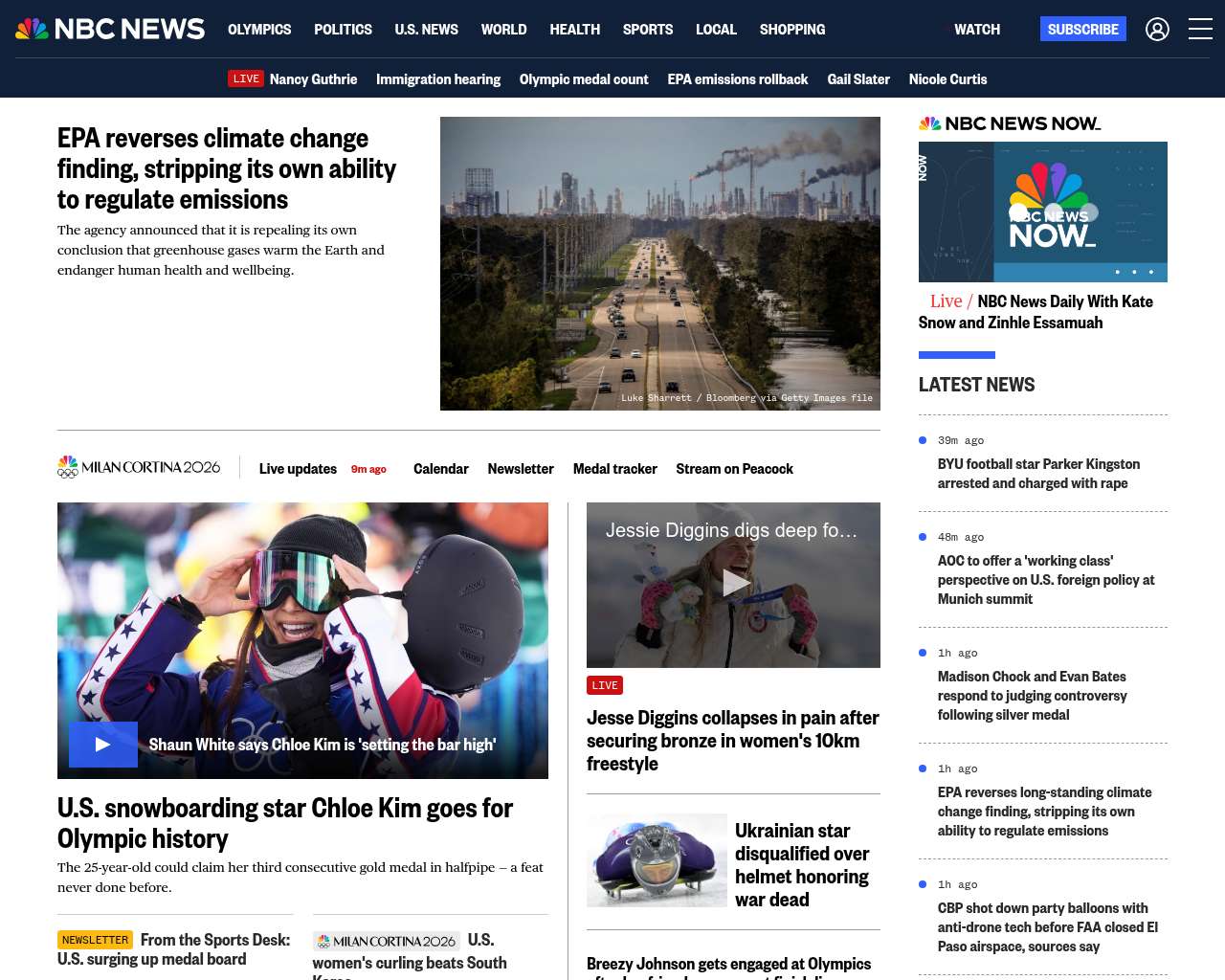Read BYU football star Parker Kingston story

click(1038, 474)
